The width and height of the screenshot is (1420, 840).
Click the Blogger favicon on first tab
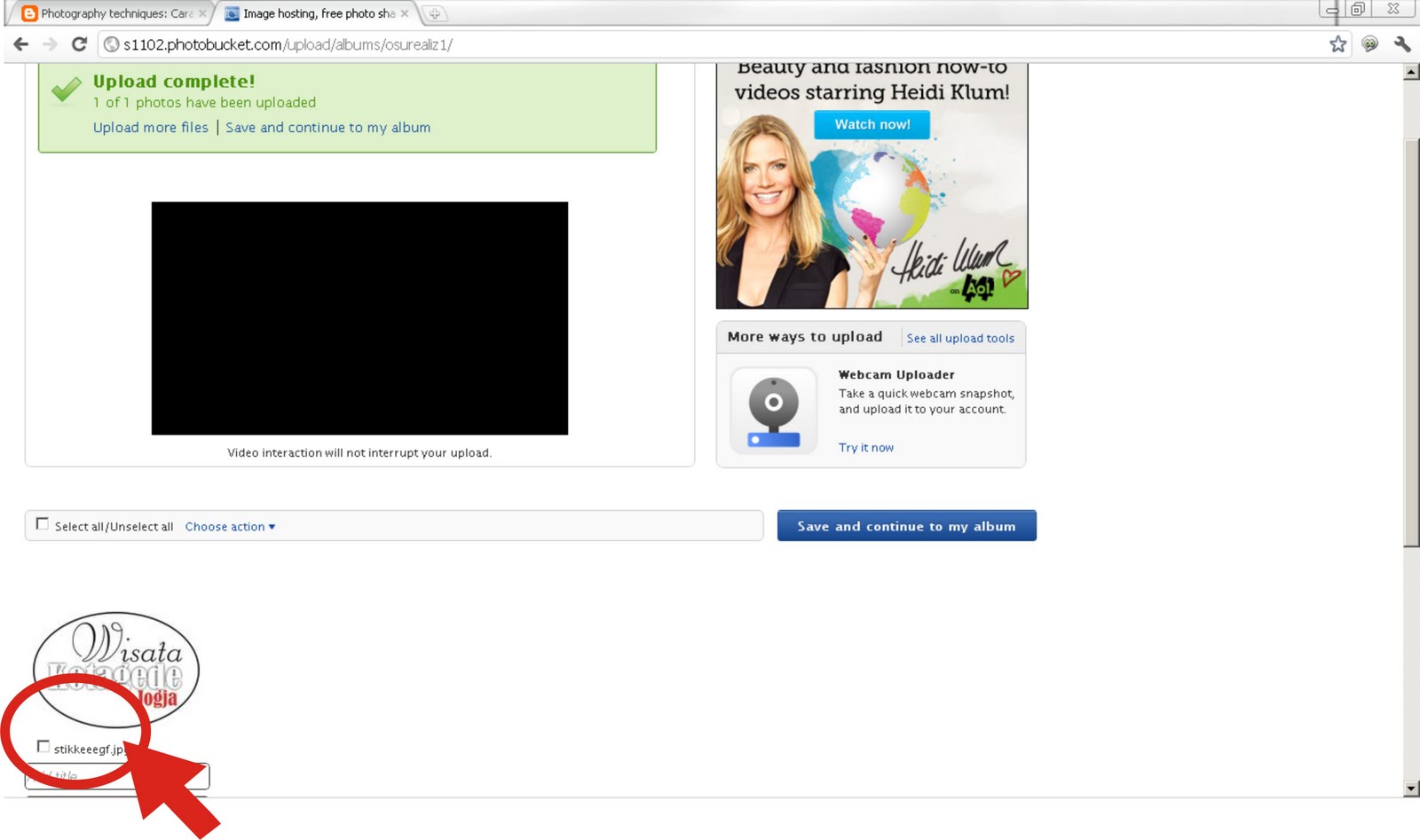click(29, 13)
